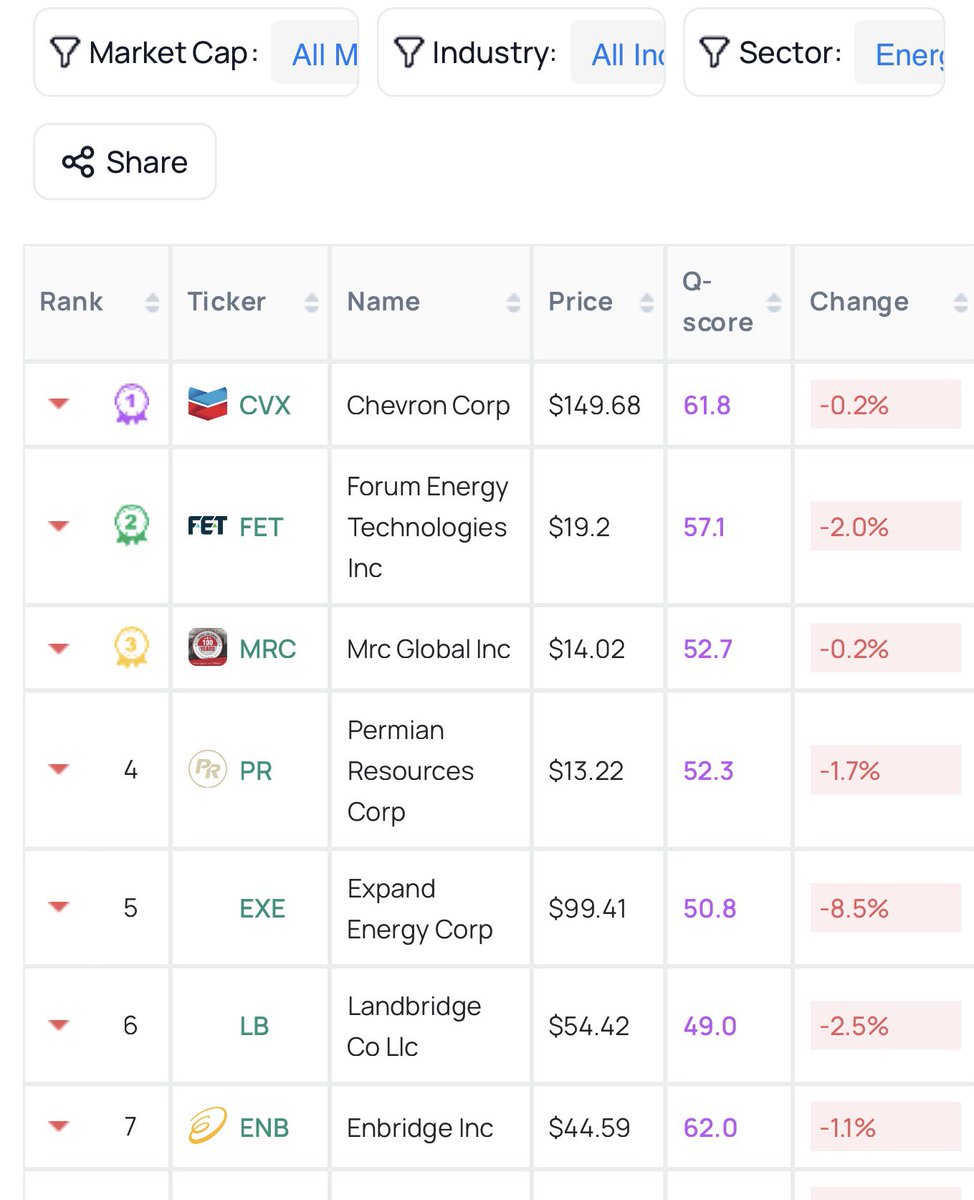
Task: Click the -2.0% change value
Action: [853, 527]
